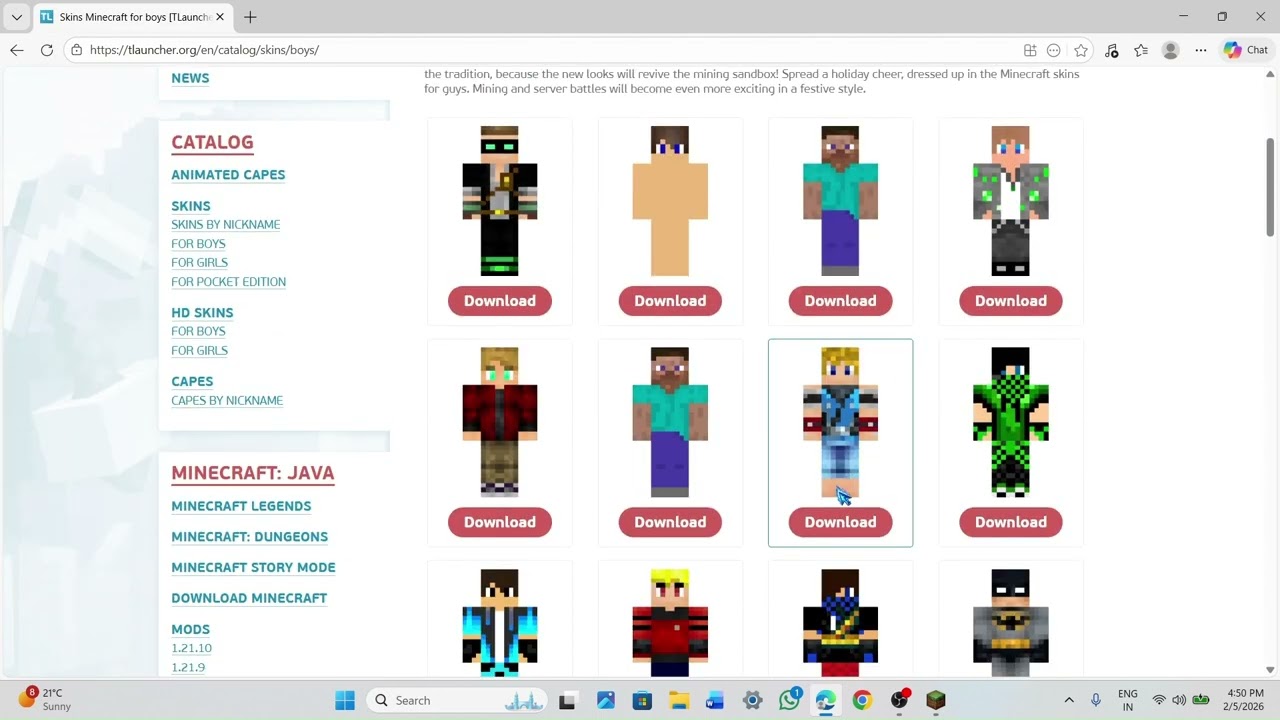
Task: Open the weather widget showing 21°C Sunny
Action: (x=45, y=699)
